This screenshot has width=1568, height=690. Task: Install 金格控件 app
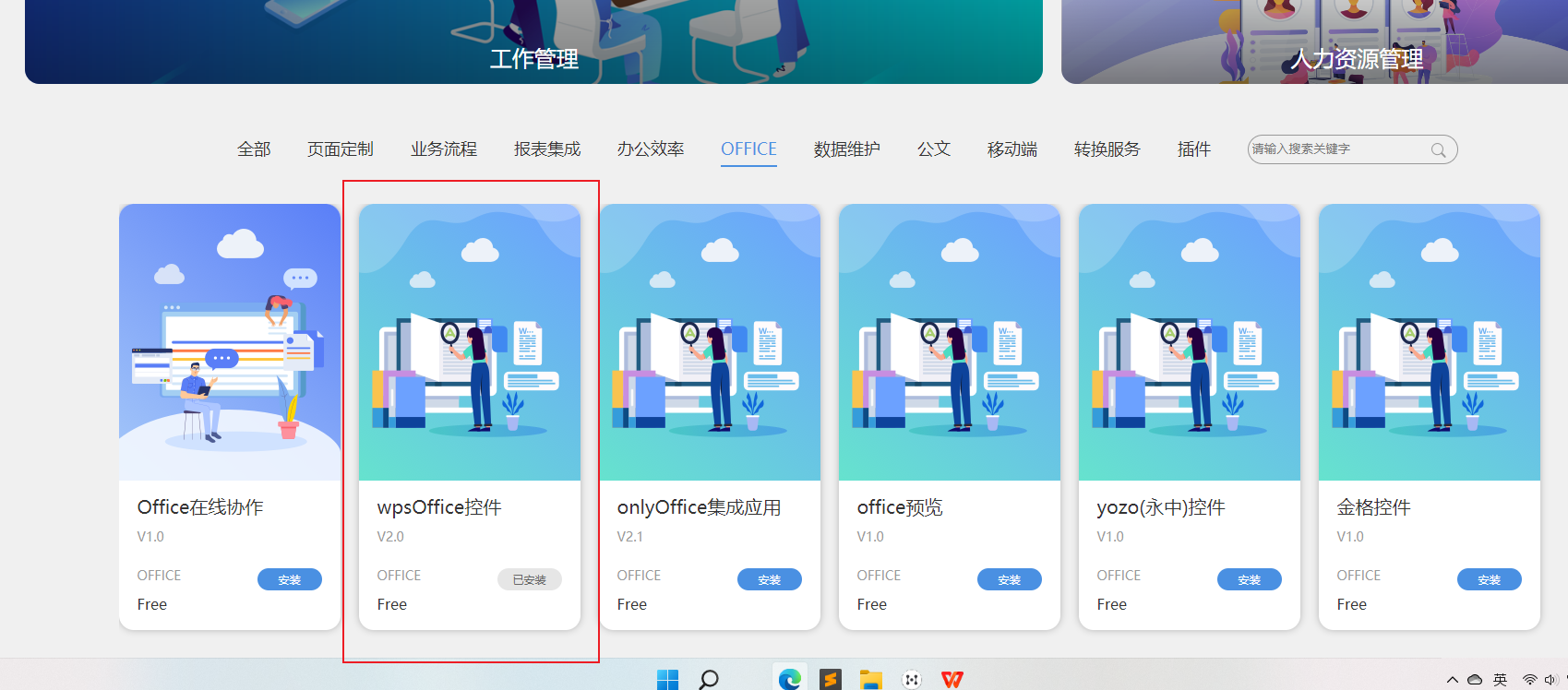pos(1490,579)
